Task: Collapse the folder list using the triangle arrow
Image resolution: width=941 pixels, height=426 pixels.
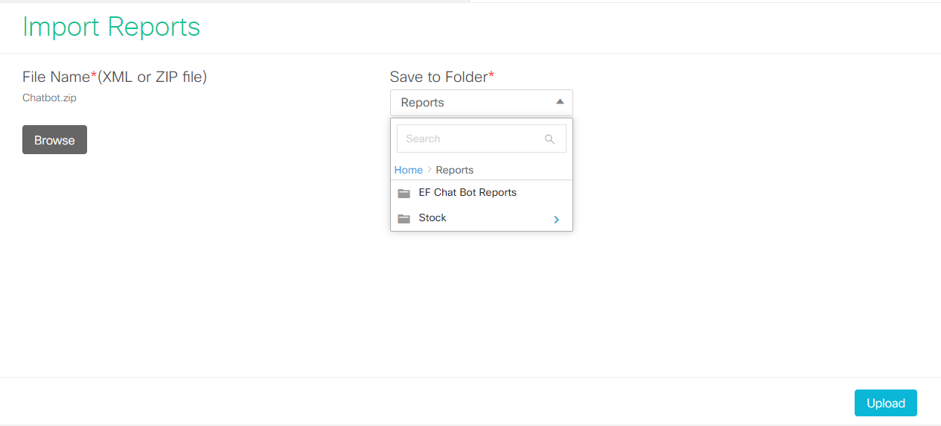Action: pyautogui.click(x=560, y=102)
